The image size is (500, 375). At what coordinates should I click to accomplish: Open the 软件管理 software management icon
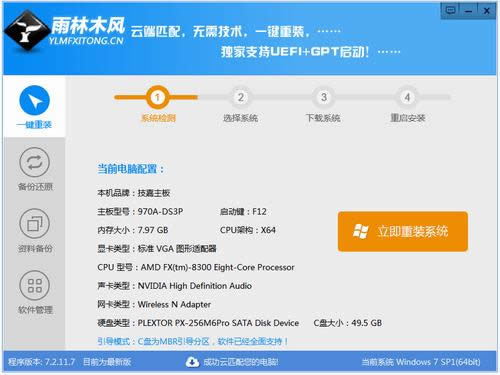34,285
